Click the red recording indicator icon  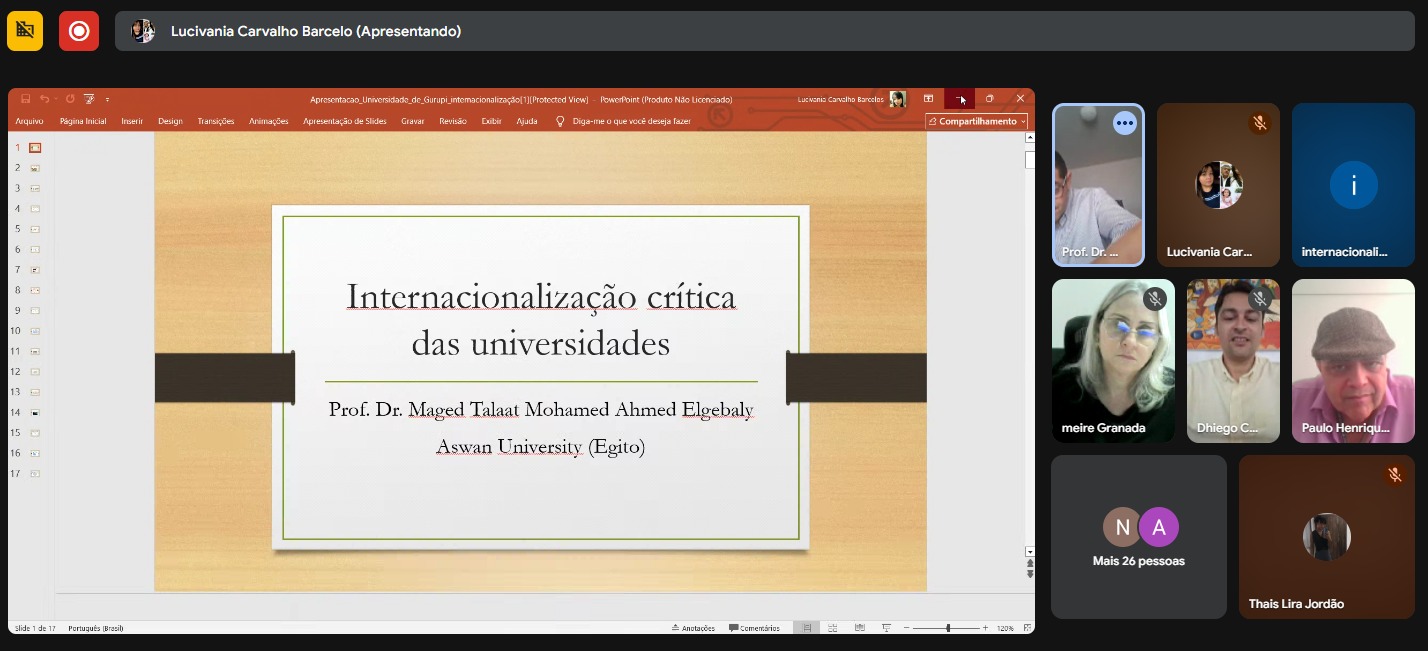[x=78, y=31]
